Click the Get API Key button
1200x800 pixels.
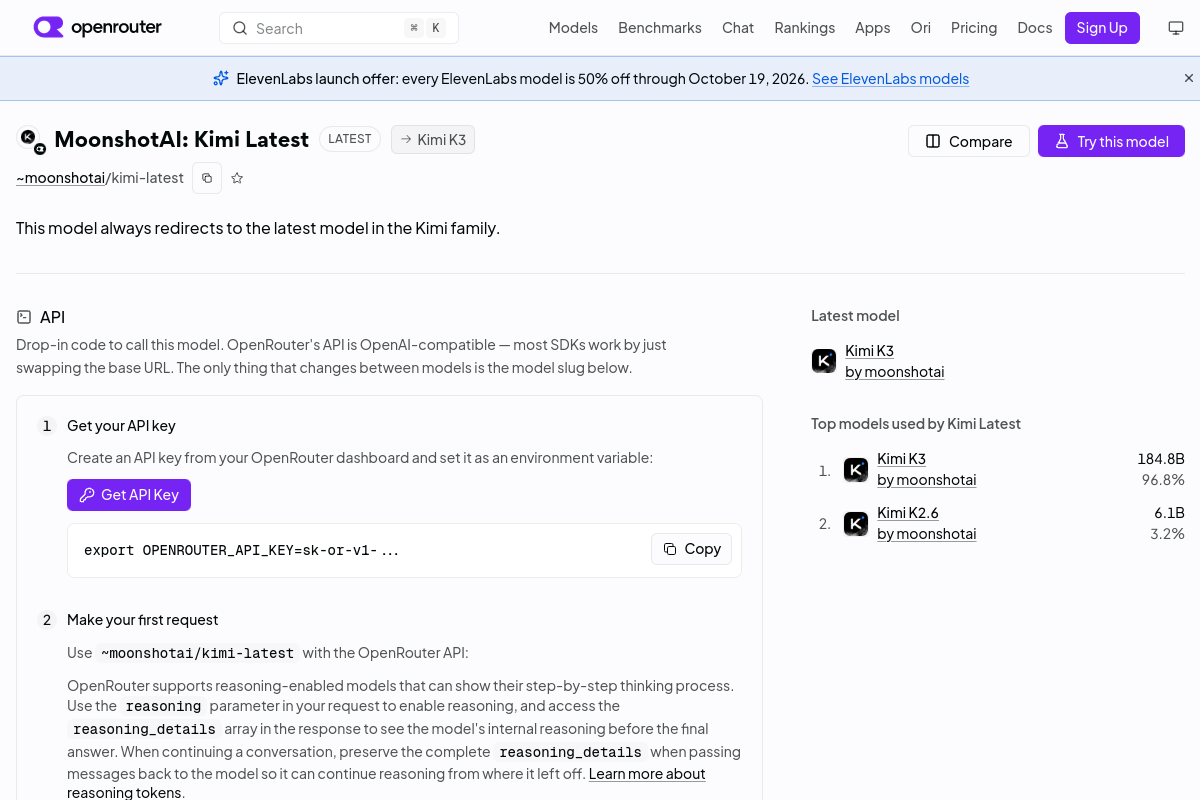(x=129, y=494)
